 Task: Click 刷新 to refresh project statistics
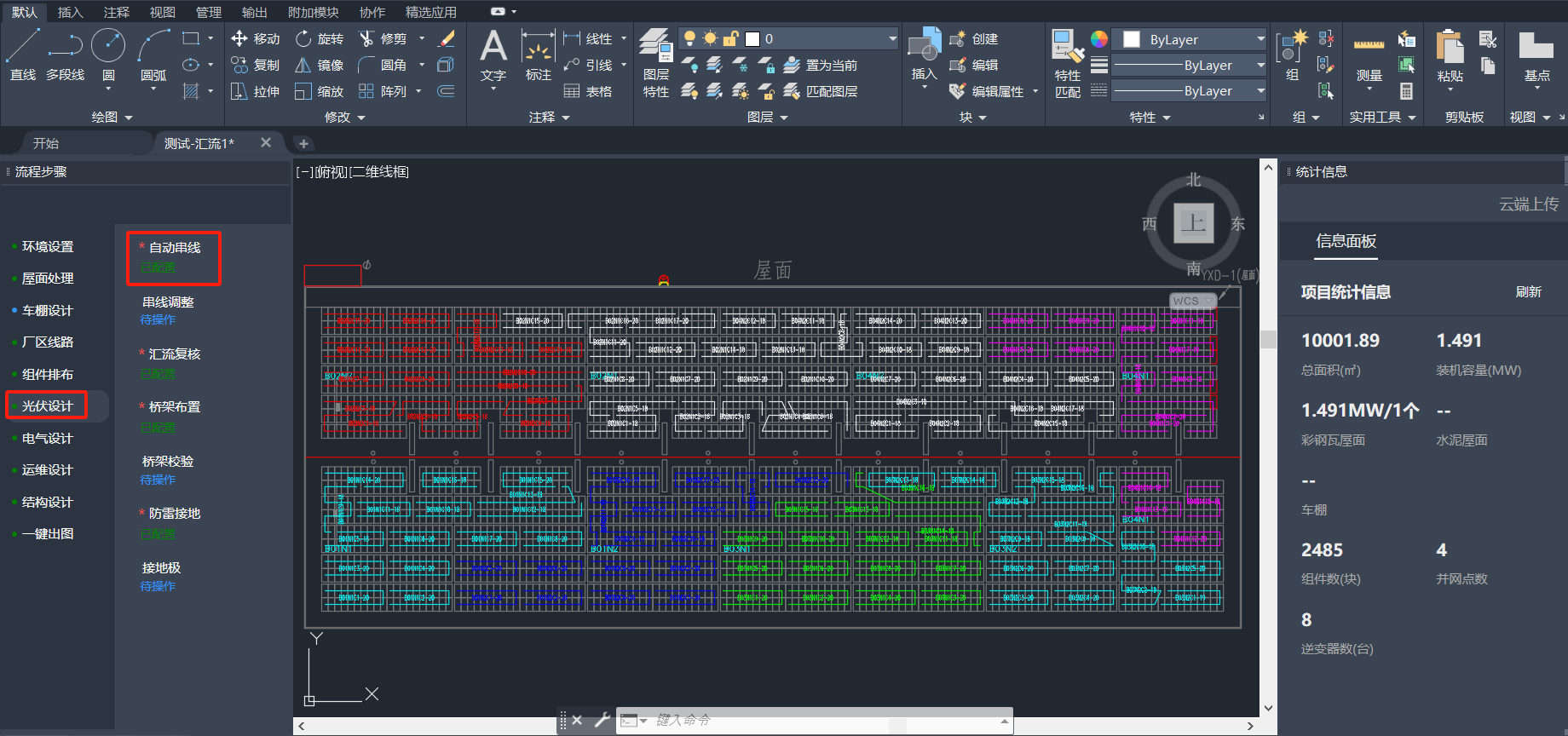pos(1528,292)
